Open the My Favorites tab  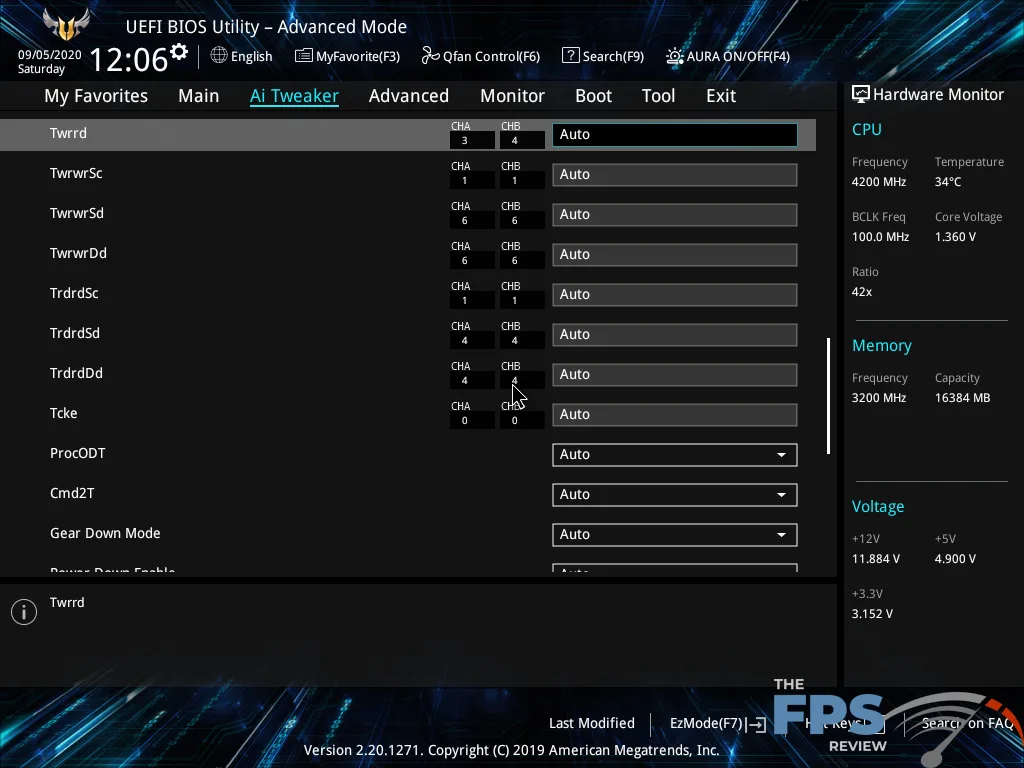coord(96,96)
